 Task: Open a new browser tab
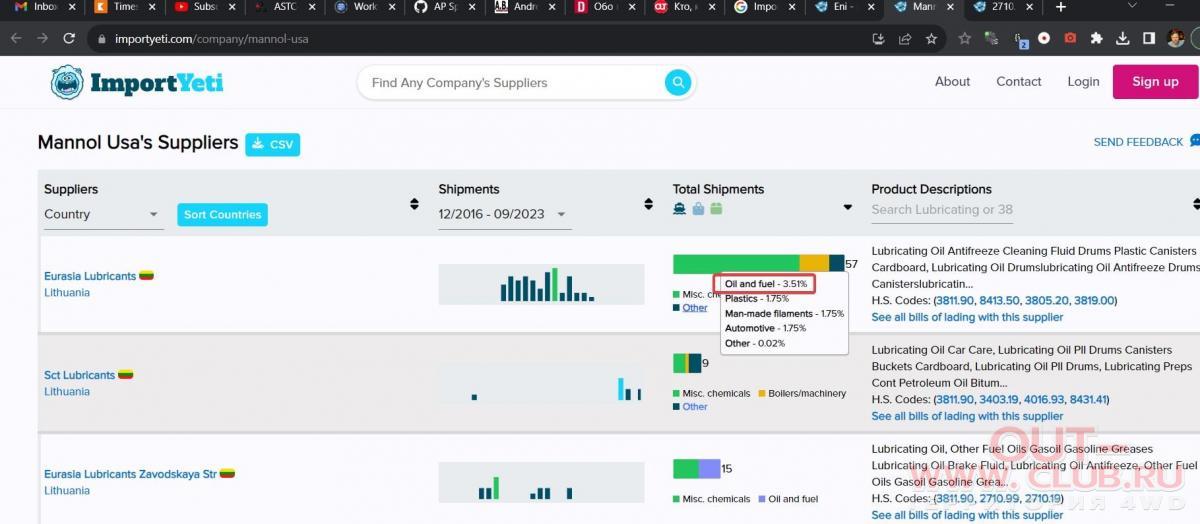1061,7
